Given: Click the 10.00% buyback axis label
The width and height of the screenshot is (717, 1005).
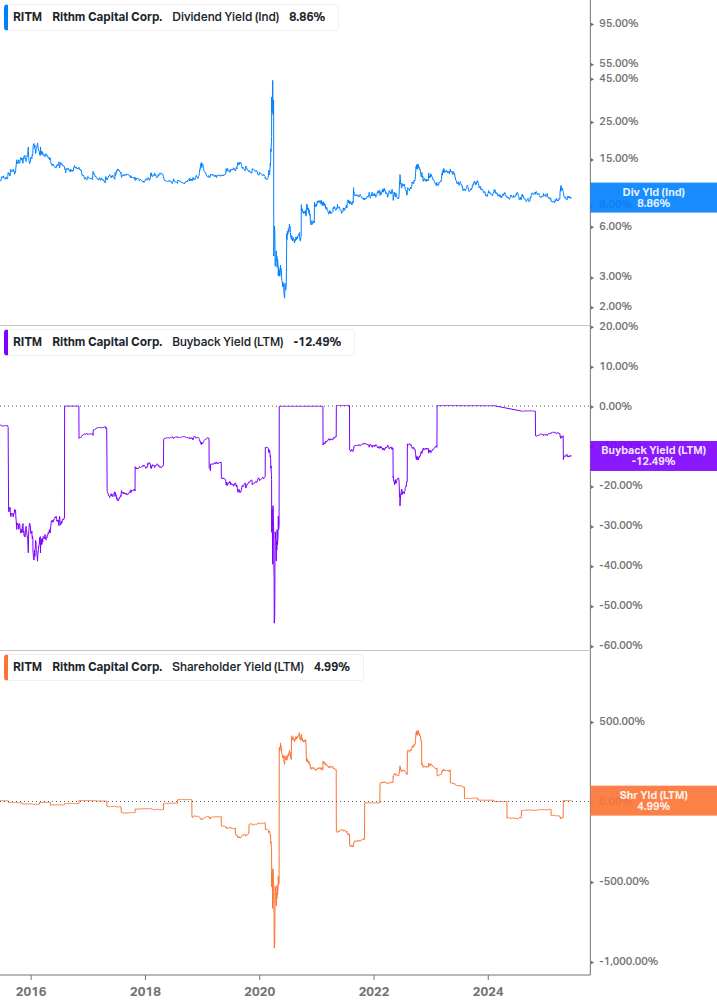Looking at the screenshot, I should [618, 367].
